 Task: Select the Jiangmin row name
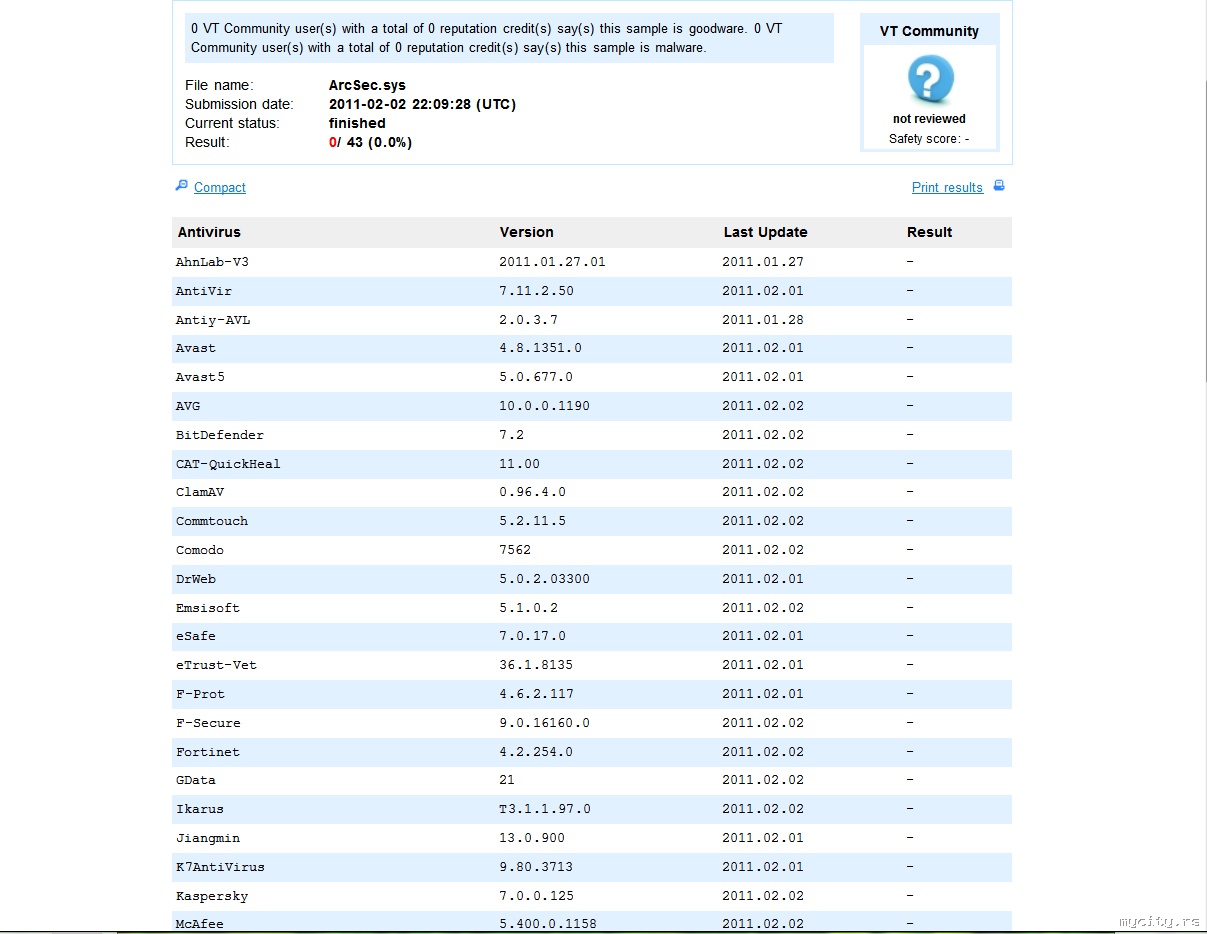[x=208, y=838]
